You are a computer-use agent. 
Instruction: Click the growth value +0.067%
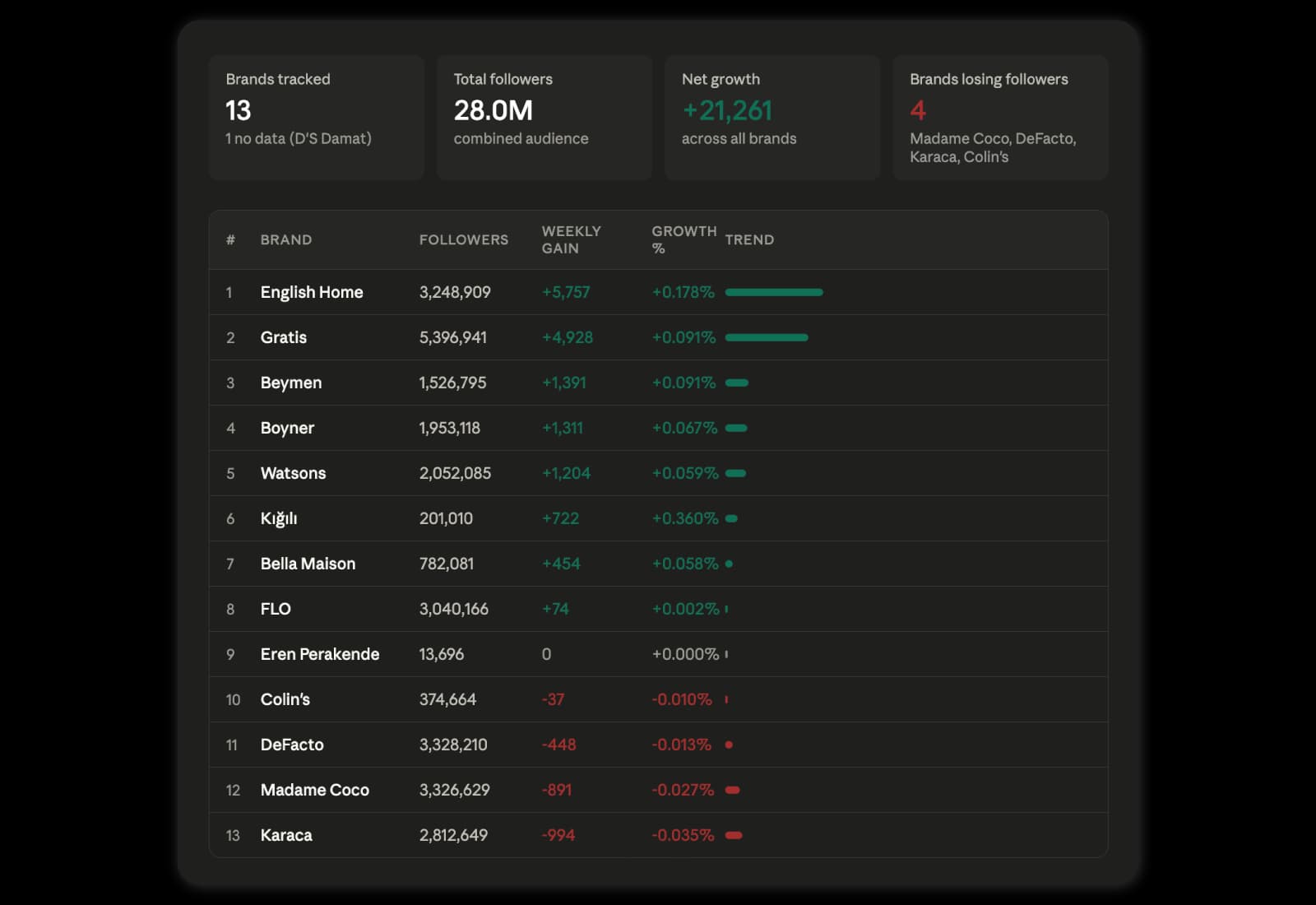(684, 428)
